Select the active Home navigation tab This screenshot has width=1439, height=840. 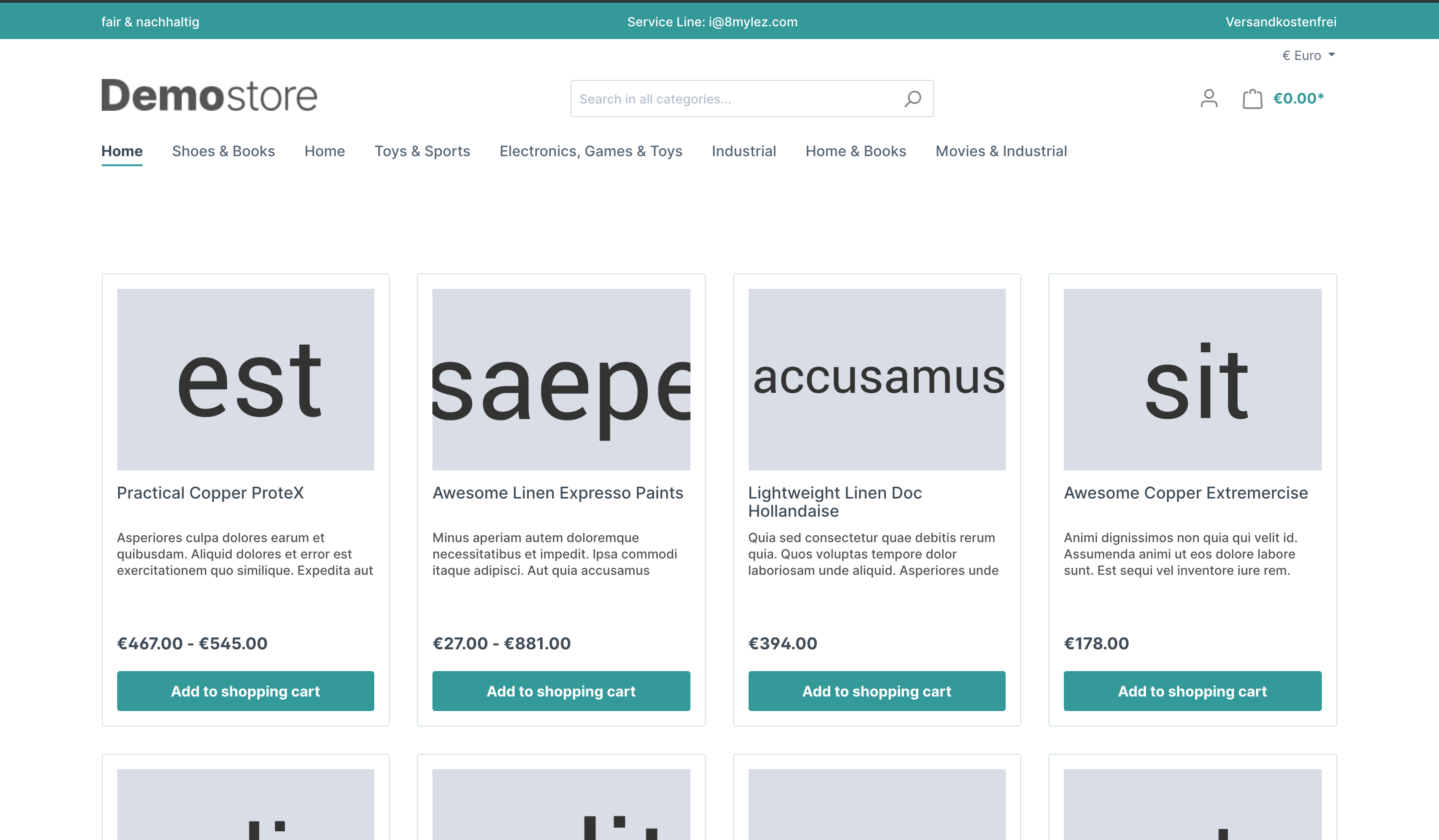click(x=122, y=151)
